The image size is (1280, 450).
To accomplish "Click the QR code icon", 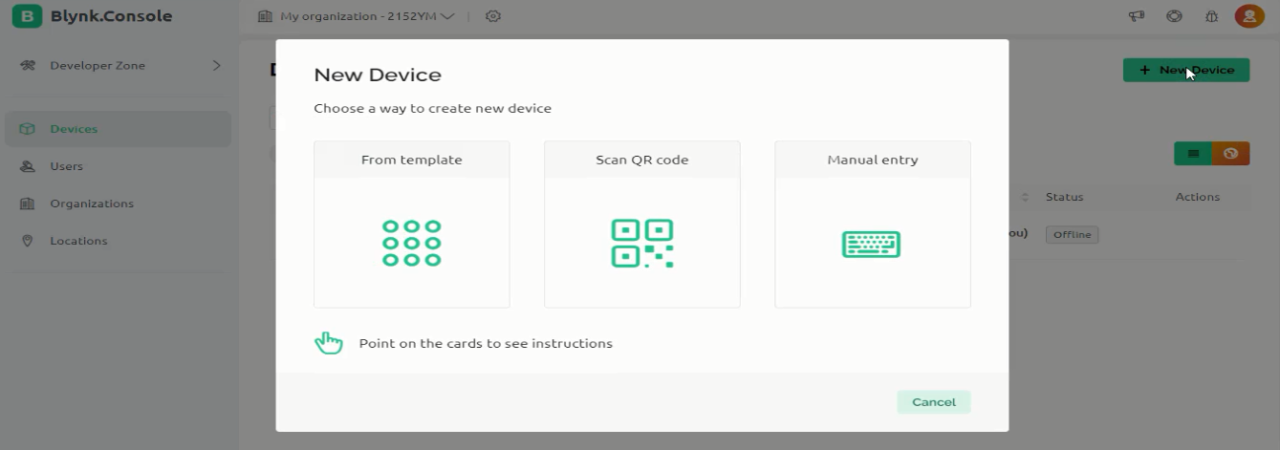I will (642, 243).
